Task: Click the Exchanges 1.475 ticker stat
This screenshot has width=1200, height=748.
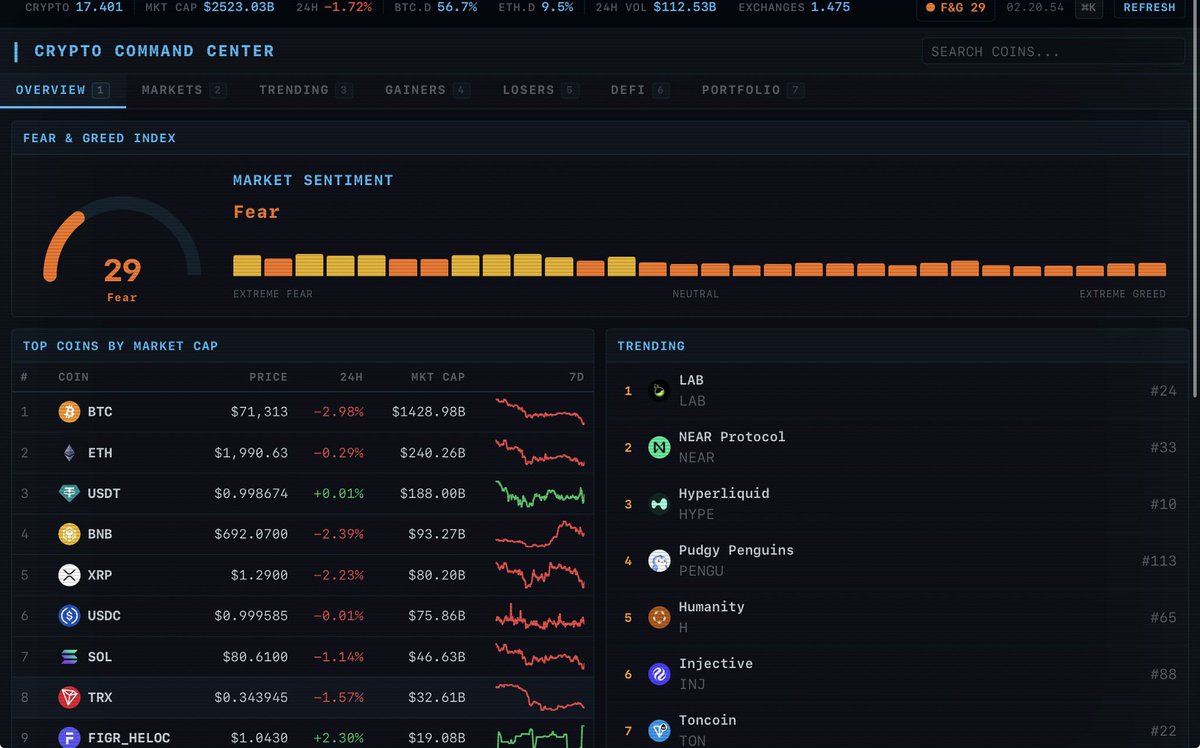Action: tap(794, 7)
